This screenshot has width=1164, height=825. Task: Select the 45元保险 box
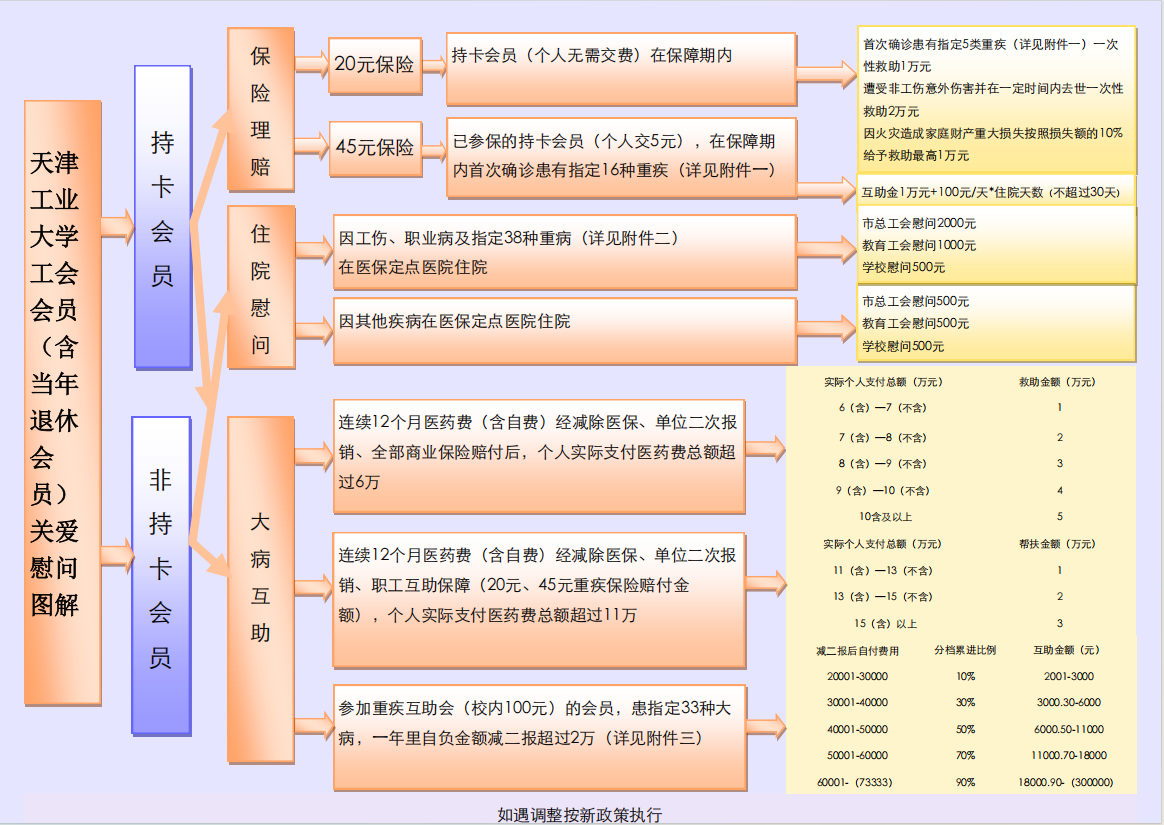(375, 149)
